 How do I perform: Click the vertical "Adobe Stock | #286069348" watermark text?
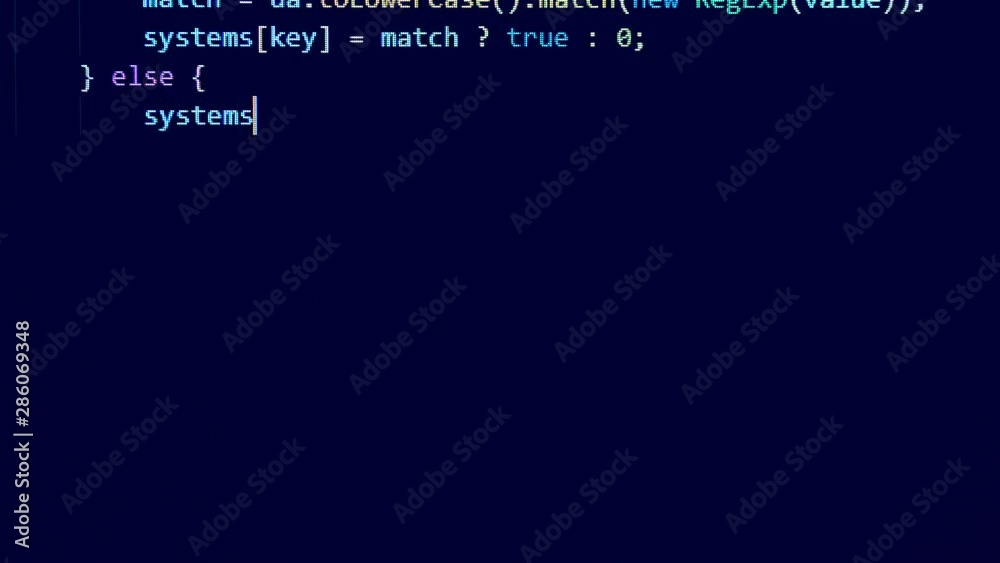point(22,434)
